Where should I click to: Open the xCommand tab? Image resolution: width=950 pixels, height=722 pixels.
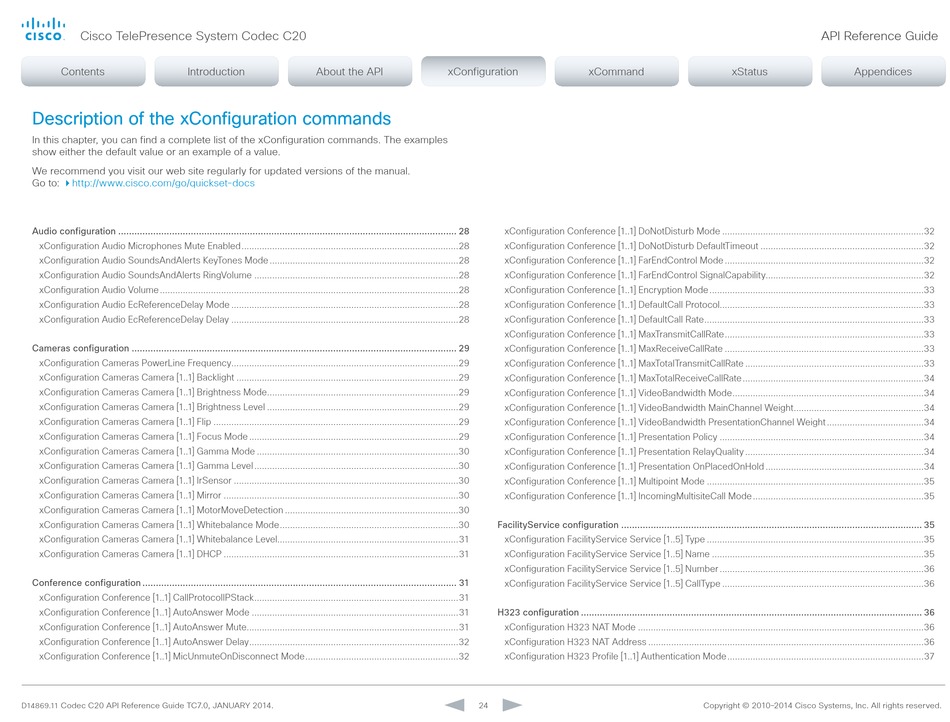[x=616, y=71]
